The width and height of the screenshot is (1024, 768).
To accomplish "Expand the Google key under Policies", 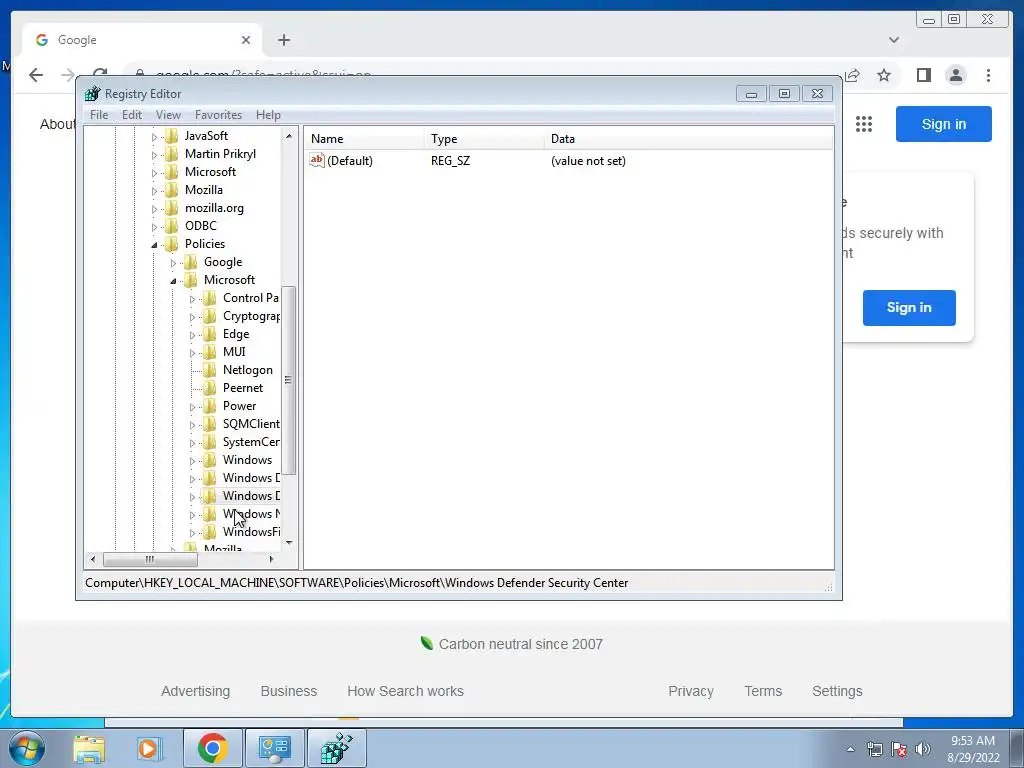I will point(173,263).
